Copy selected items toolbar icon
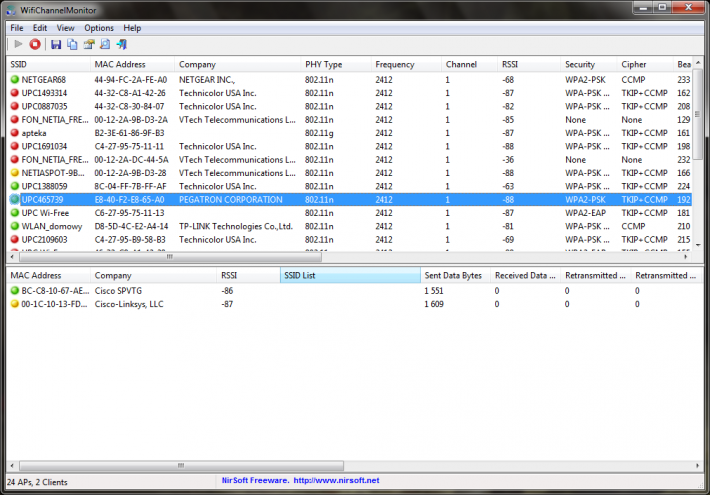The image size is (710, 495). (72, 44)
